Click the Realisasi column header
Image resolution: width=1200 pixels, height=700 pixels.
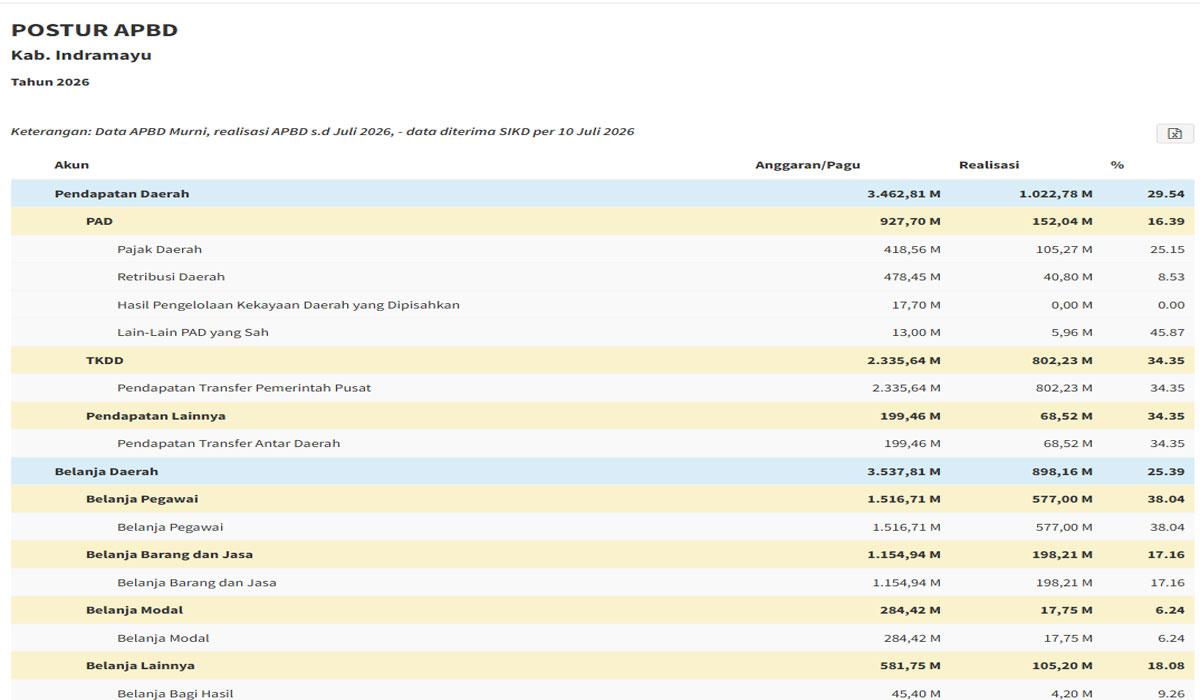pyautogui.click(x=989, y=165)
